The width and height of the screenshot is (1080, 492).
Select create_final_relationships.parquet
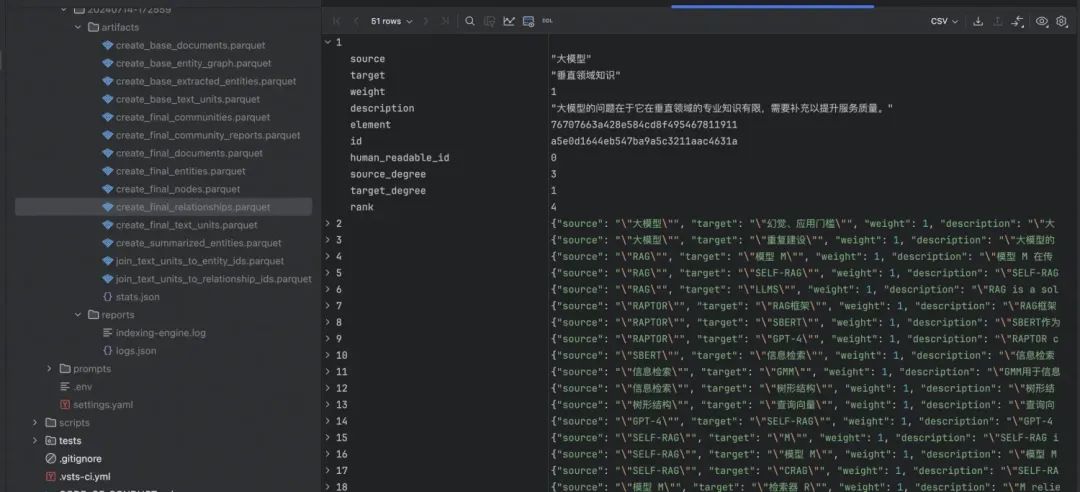tap(193, 207)
